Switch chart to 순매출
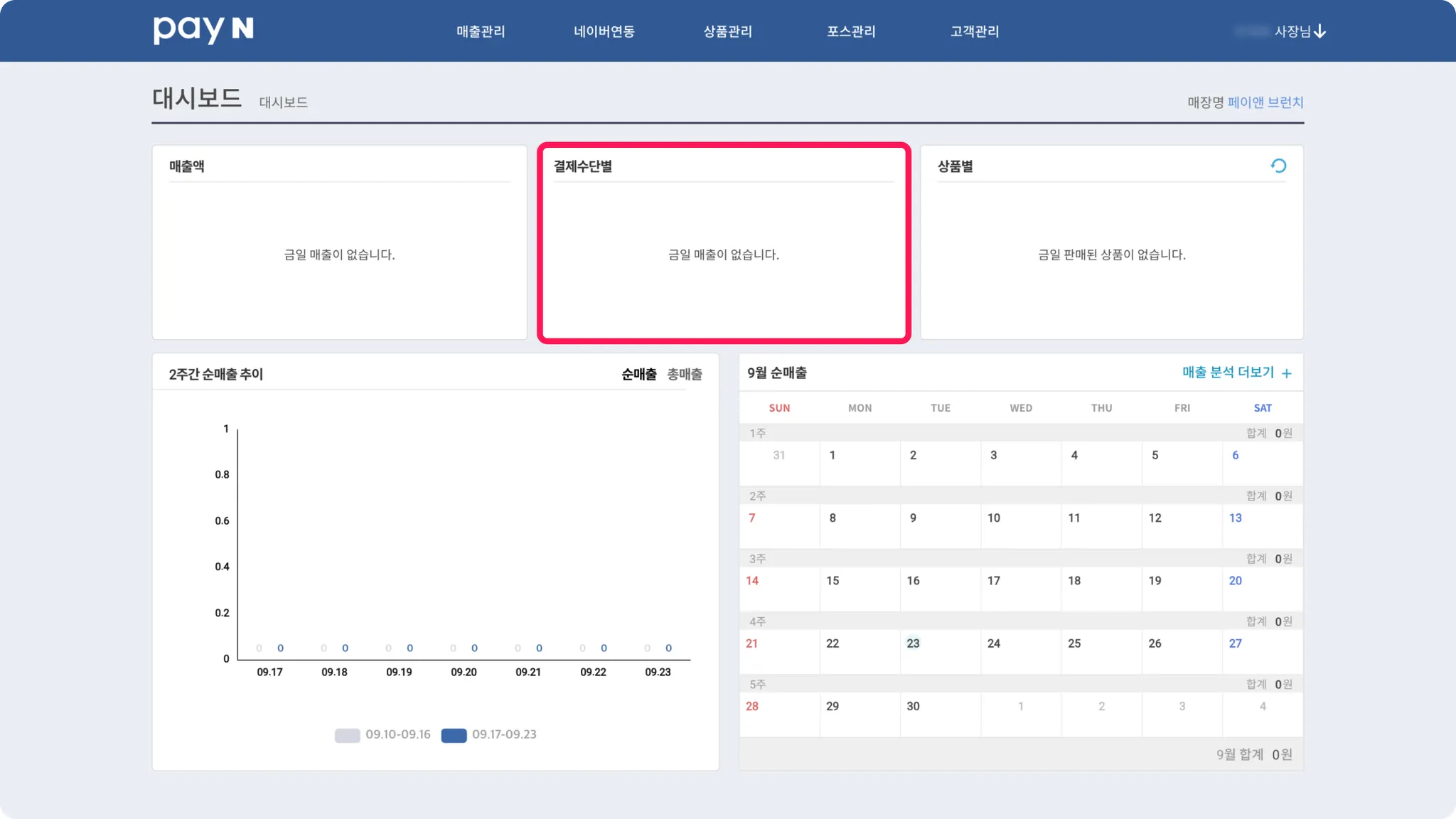The image size is (1456, 819). pyautogui.click(x=638, y=374)
